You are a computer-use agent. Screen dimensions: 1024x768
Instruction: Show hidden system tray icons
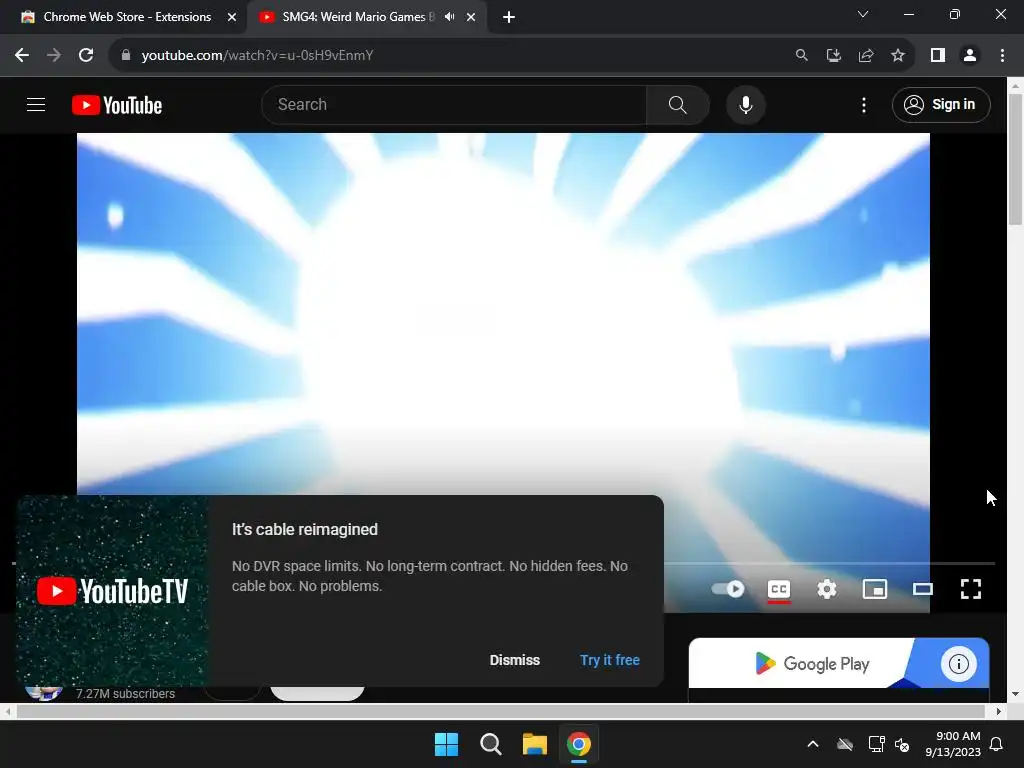[813, 744]
